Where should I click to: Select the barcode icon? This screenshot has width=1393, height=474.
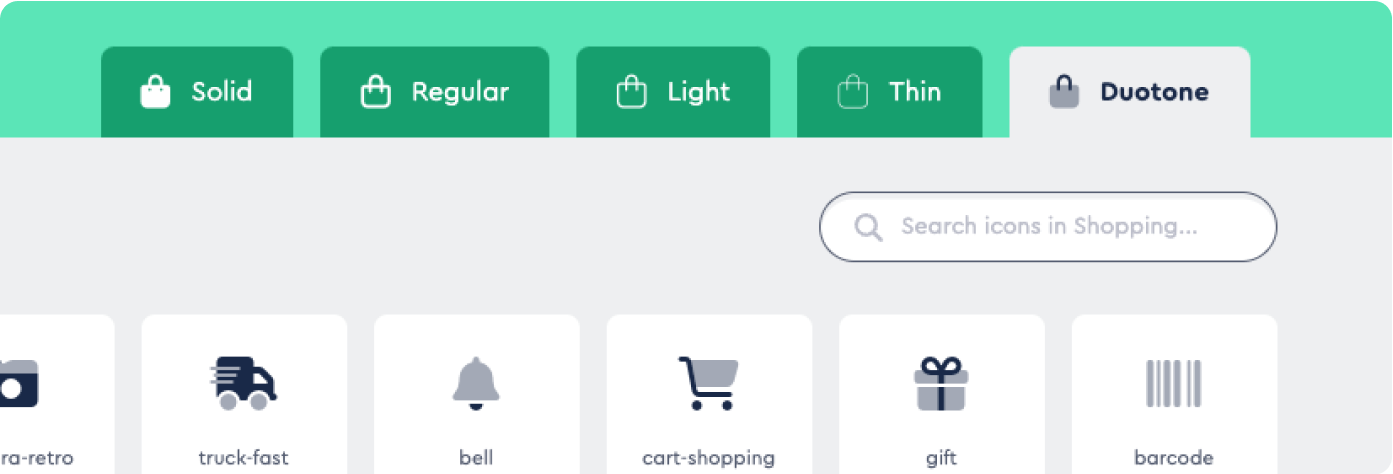click(1174, 383)
